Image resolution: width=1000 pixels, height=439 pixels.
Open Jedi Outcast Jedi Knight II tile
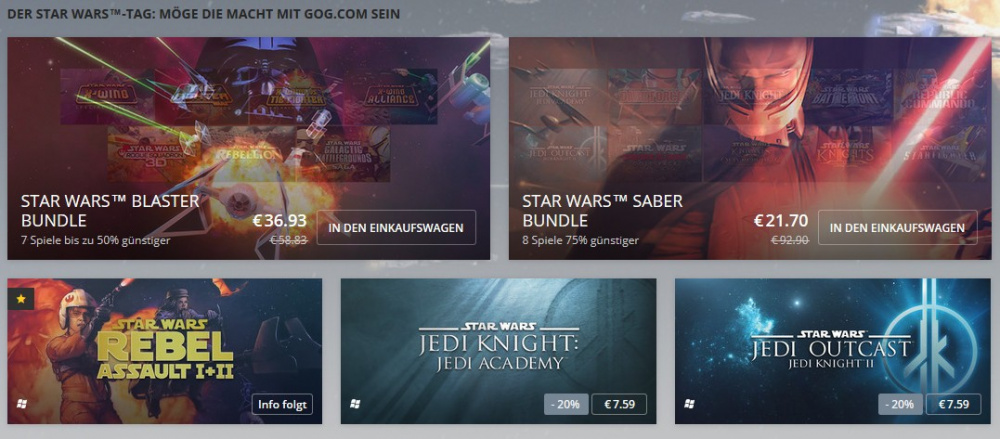tap(832, 351)
